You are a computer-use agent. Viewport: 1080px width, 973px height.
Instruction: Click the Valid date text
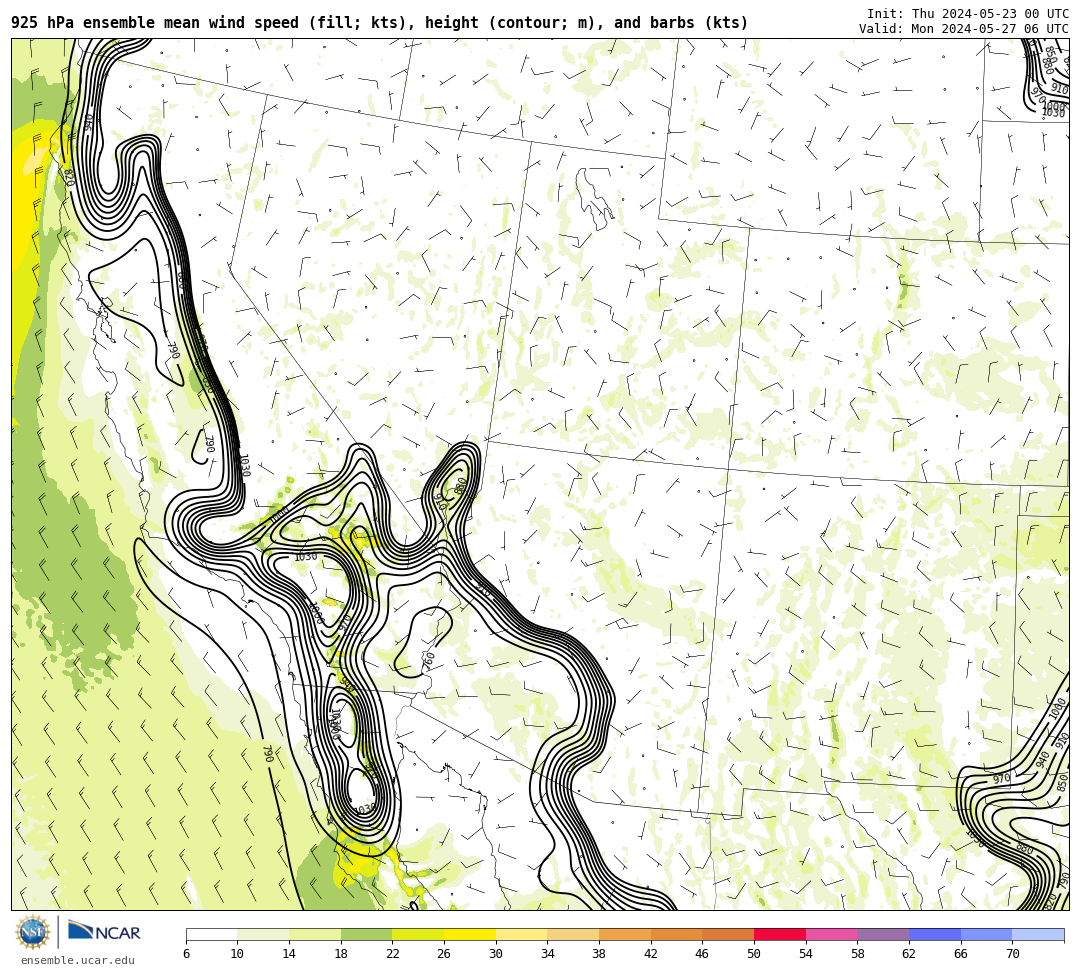pos(963,28)
